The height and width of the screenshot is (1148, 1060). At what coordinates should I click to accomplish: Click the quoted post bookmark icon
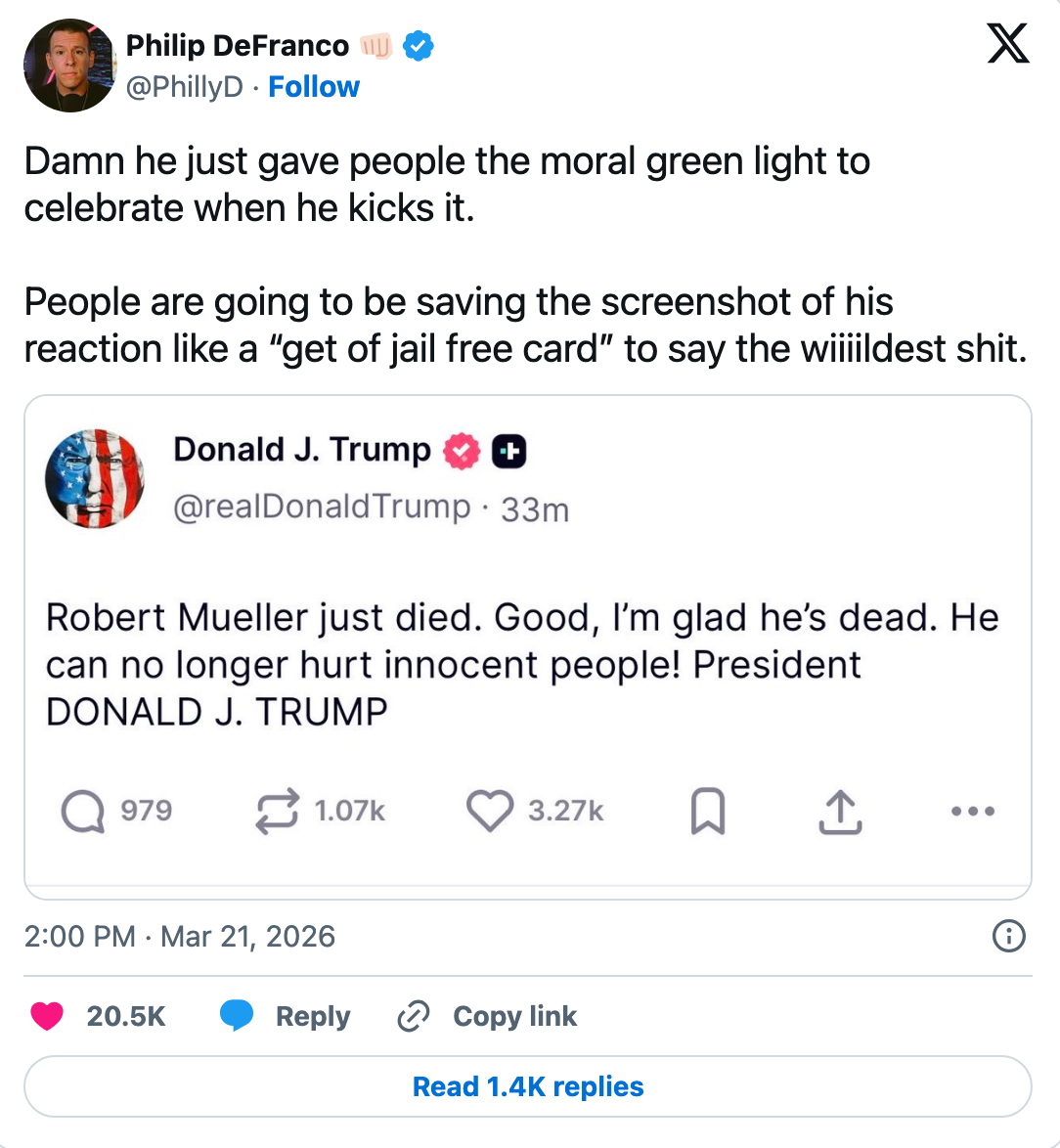click(708, 812)
